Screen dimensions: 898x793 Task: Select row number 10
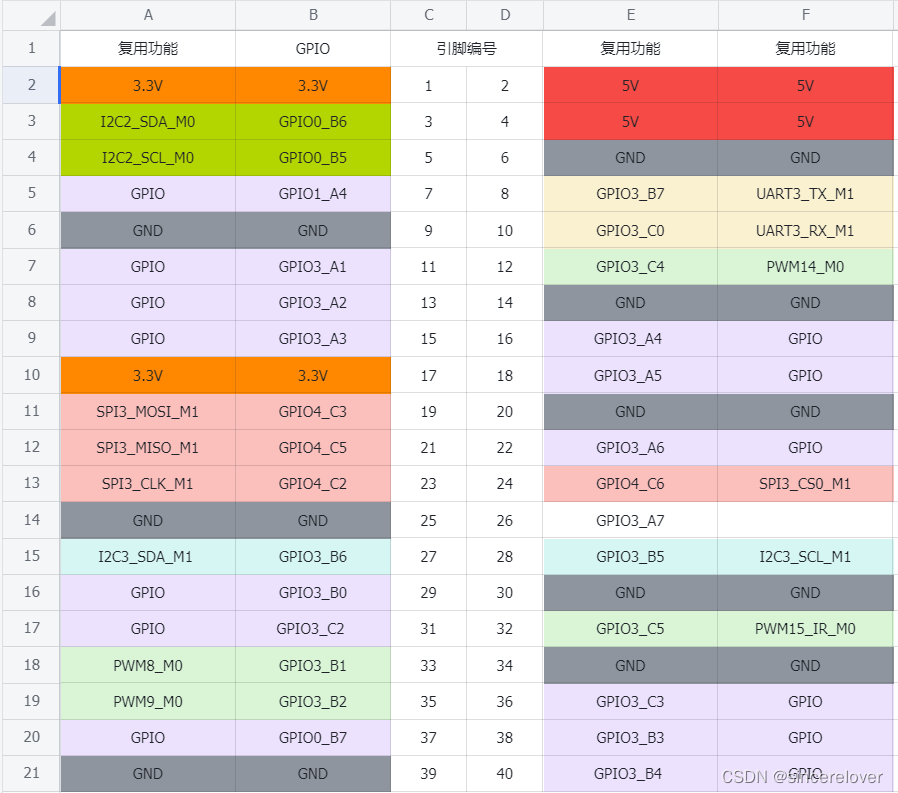[31, 375]
